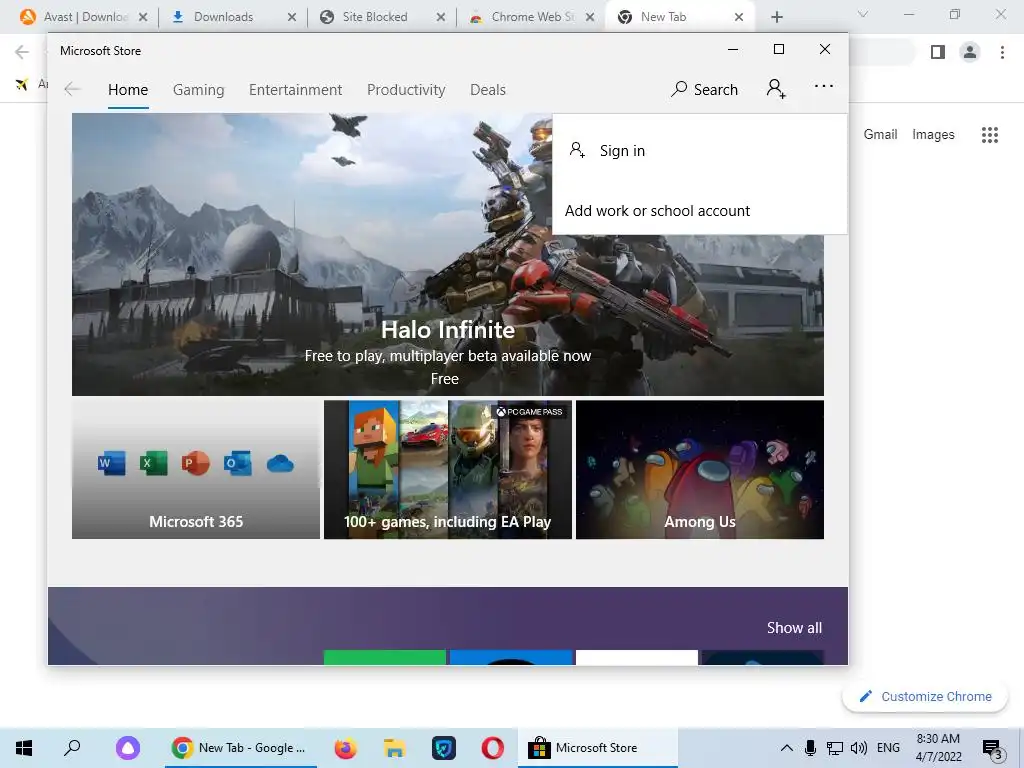This screenshot has width=1024, height=768.
Task: Open taskbar search magnifier
Action: (x=72, y=748)
